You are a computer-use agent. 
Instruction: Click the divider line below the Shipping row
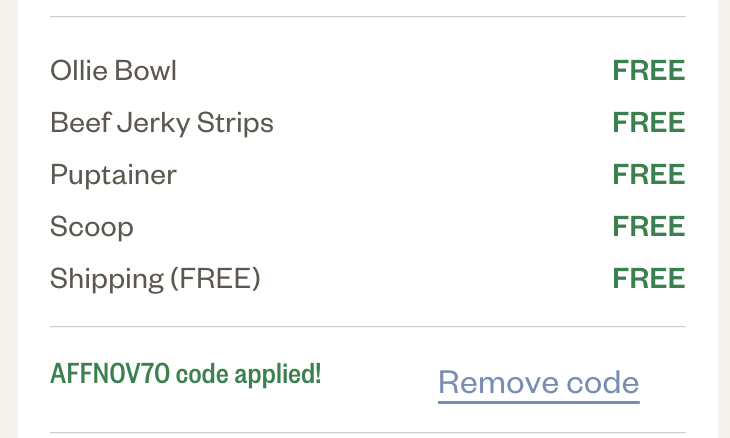(x=367, y=327)
